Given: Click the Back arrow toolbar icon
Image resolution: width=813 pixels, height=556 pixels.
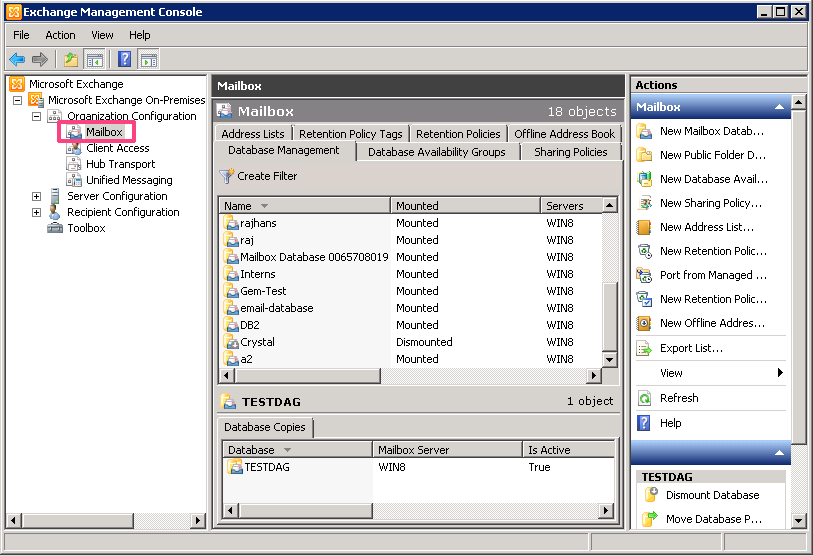Looking at the screenshot, I should (x=17, y=59).
